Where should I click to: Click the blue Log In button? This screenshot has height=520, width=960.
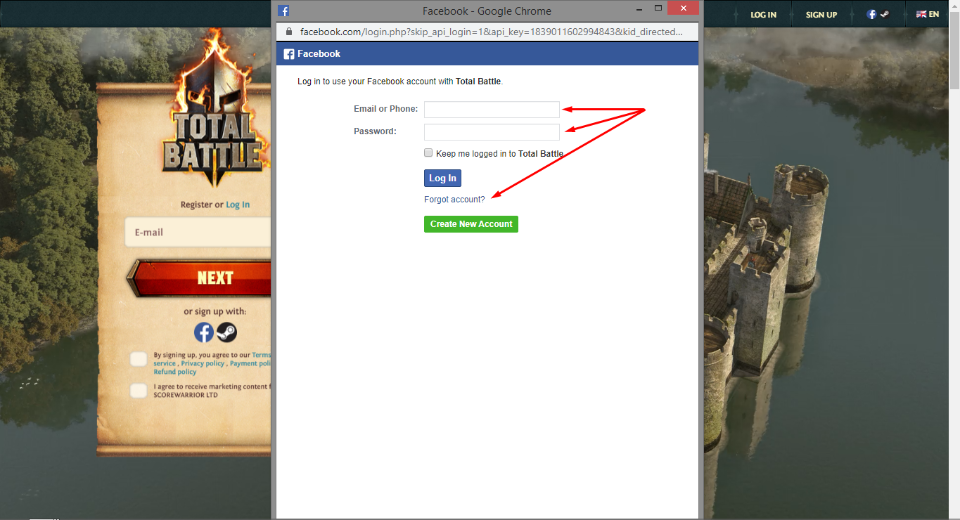443,178
